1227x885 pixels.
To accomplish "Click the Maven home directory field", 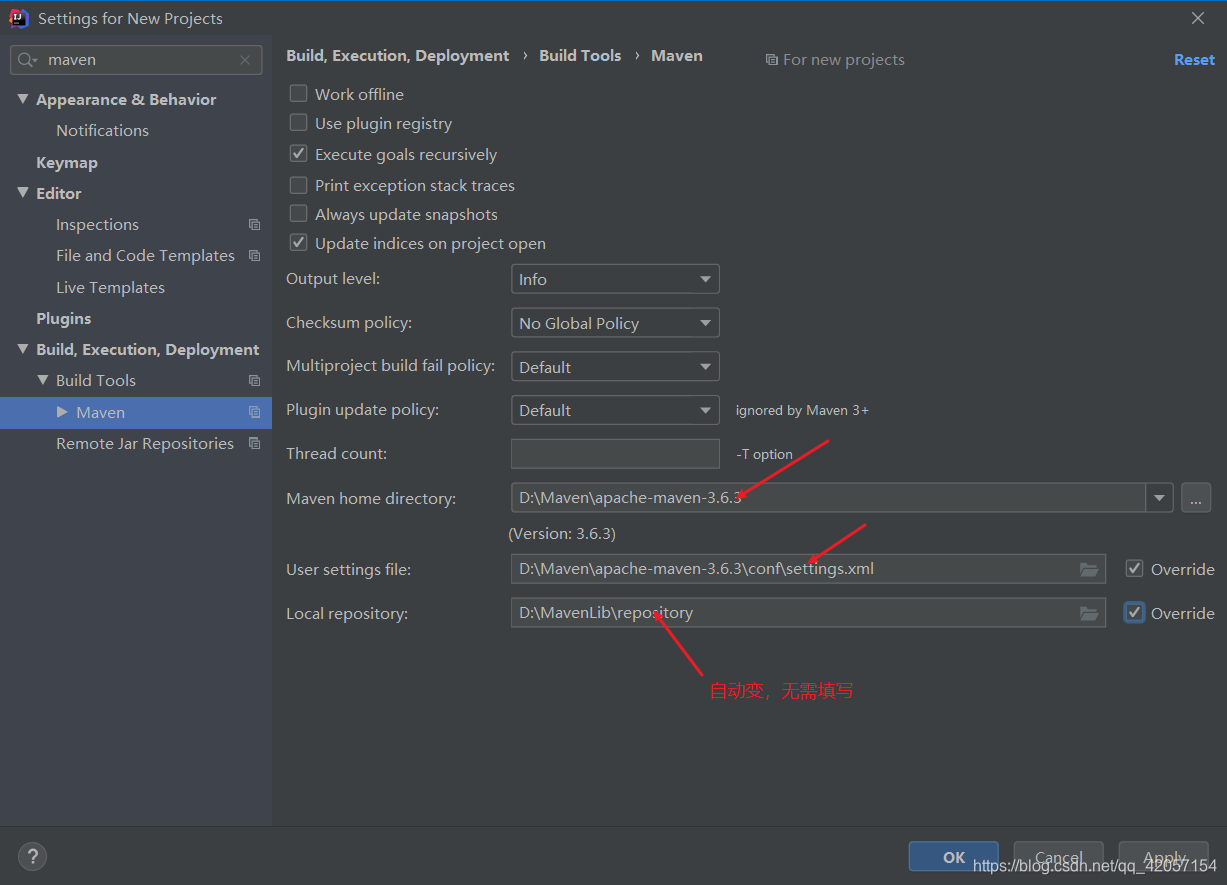I will [828, 498].
